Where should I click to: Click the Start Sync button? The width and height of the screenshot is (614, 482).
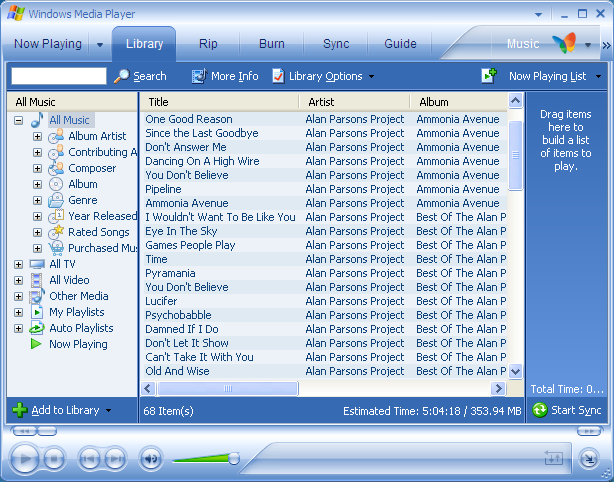coord(567,410)
